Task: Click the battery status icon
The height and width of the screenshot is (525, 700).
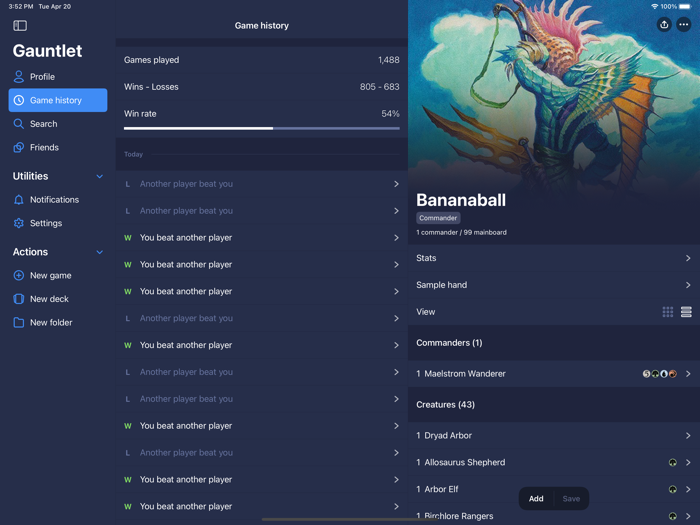Action: (x=685, y=7)
